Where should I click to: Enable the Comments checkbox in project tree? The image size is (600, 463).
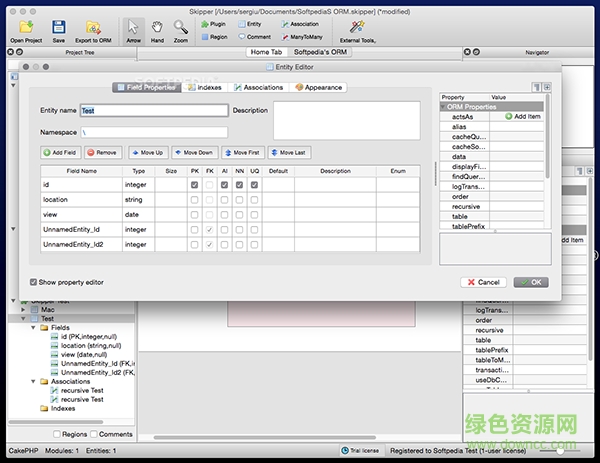(x=94, y=434)
